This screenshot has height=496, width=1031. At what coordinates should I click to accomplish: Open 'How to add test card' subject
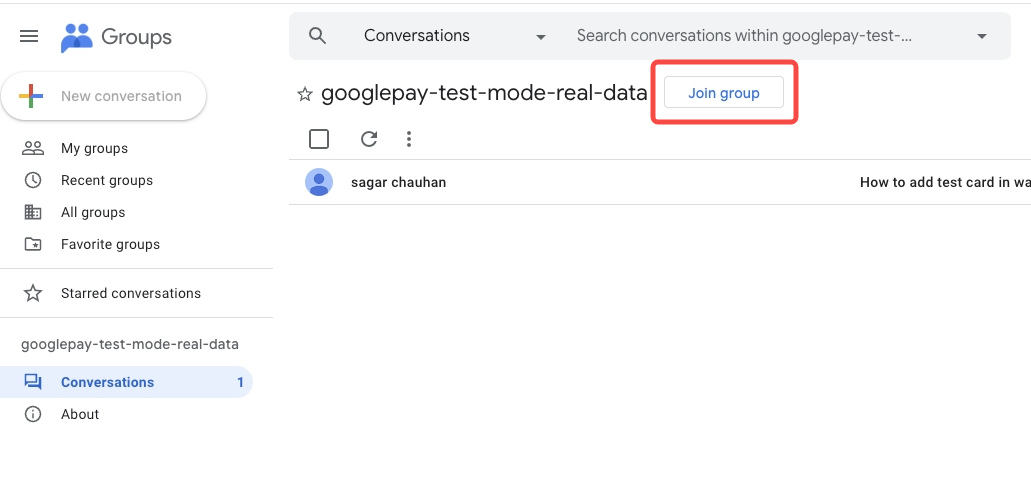tap(946, 182)
